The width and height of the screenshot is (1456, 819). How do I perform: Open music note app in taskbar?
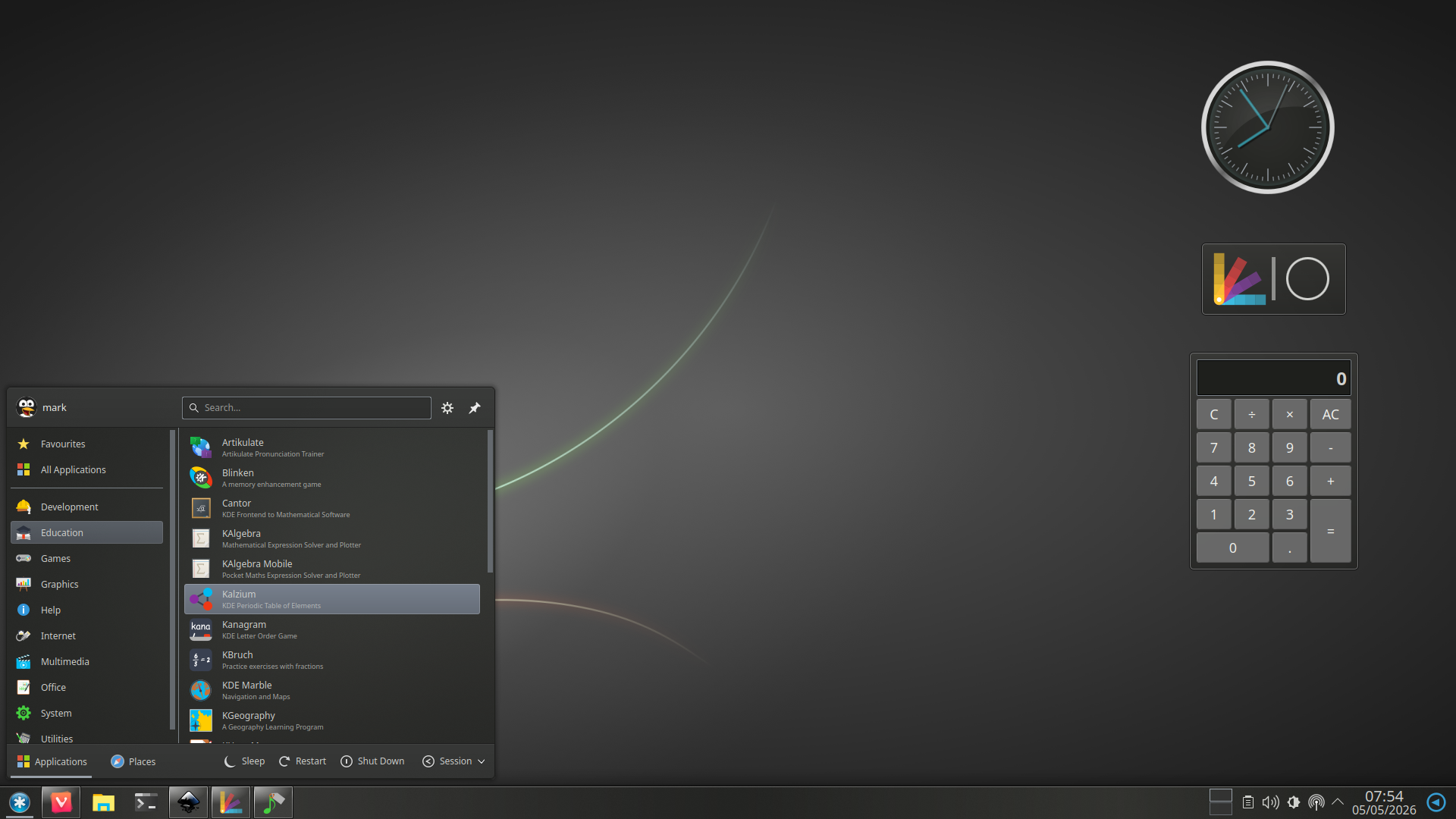click(x=273, y=802)
